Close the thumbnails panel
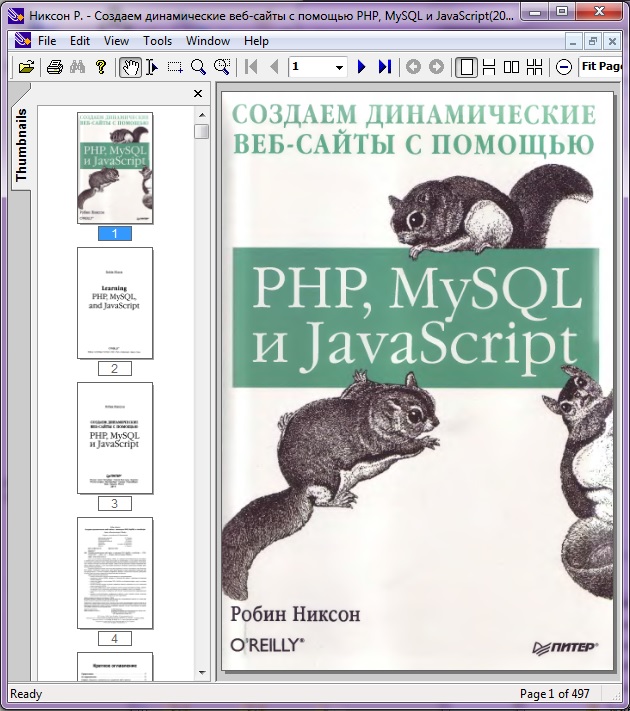630x711 pixels. tap(198, 93)
